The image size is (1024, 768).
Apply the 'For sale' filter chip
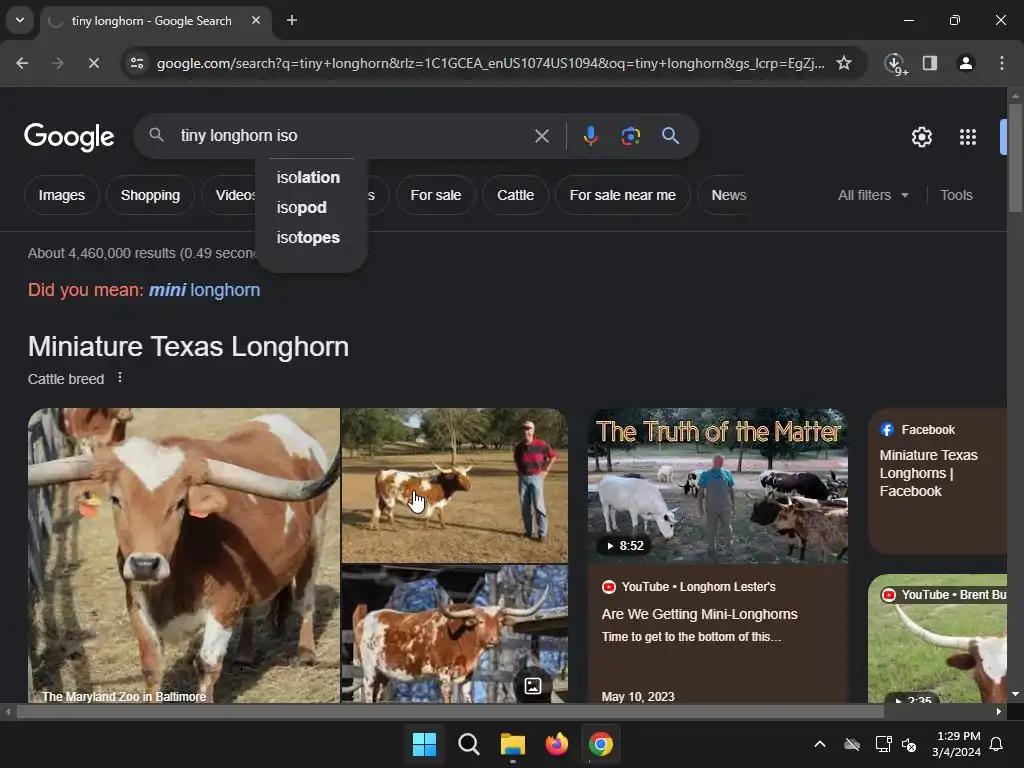click(436, 195)
